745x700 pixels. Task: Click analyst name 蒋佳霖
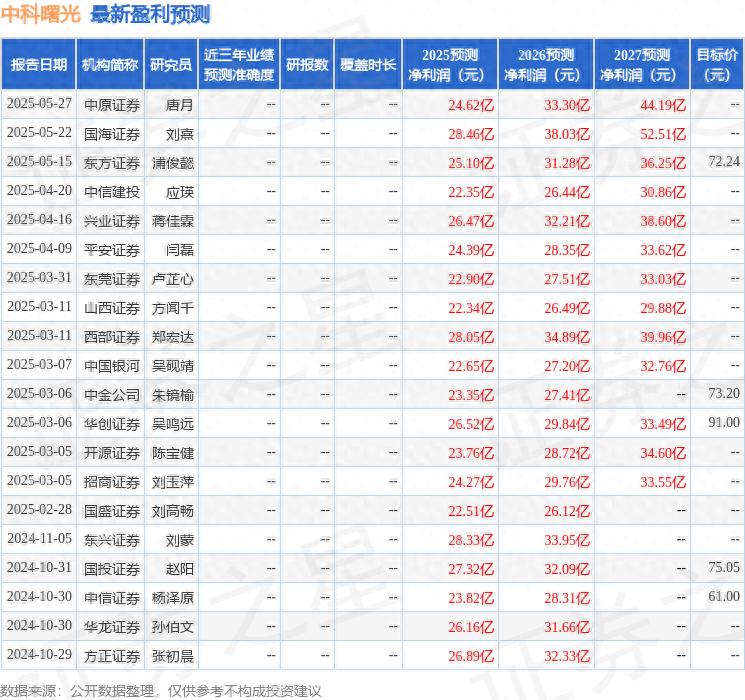click(173, 221)
